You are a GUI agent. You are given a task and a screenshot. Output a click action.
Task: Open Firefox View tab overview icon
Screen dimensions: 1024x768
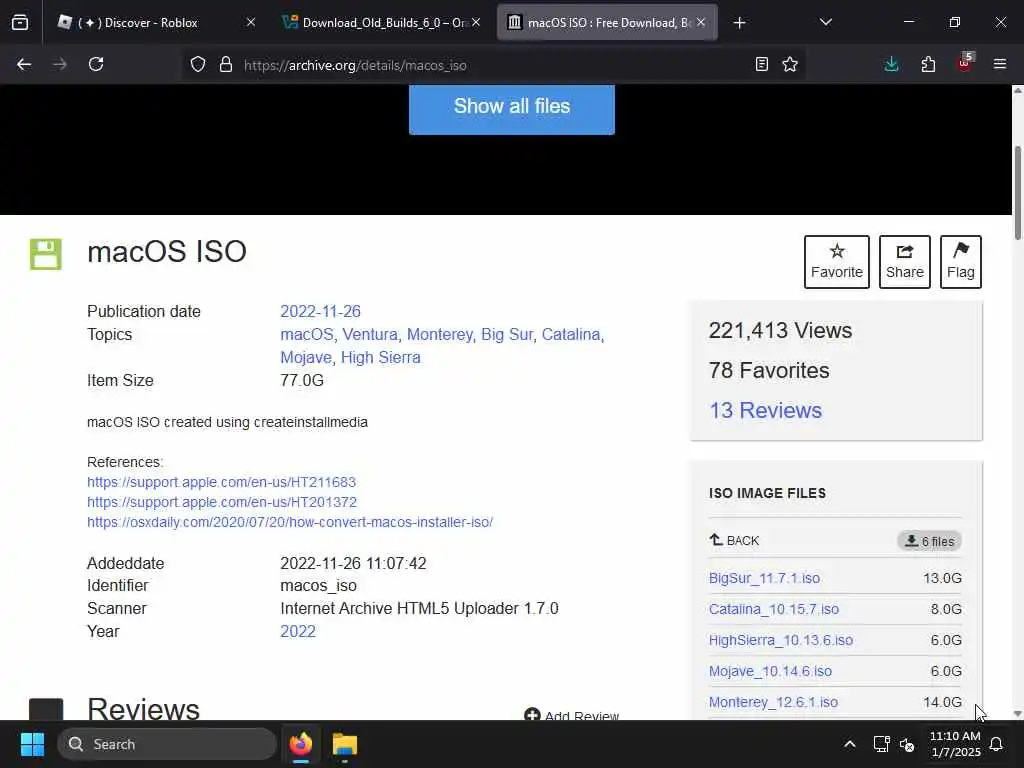[x=20, y=23]
